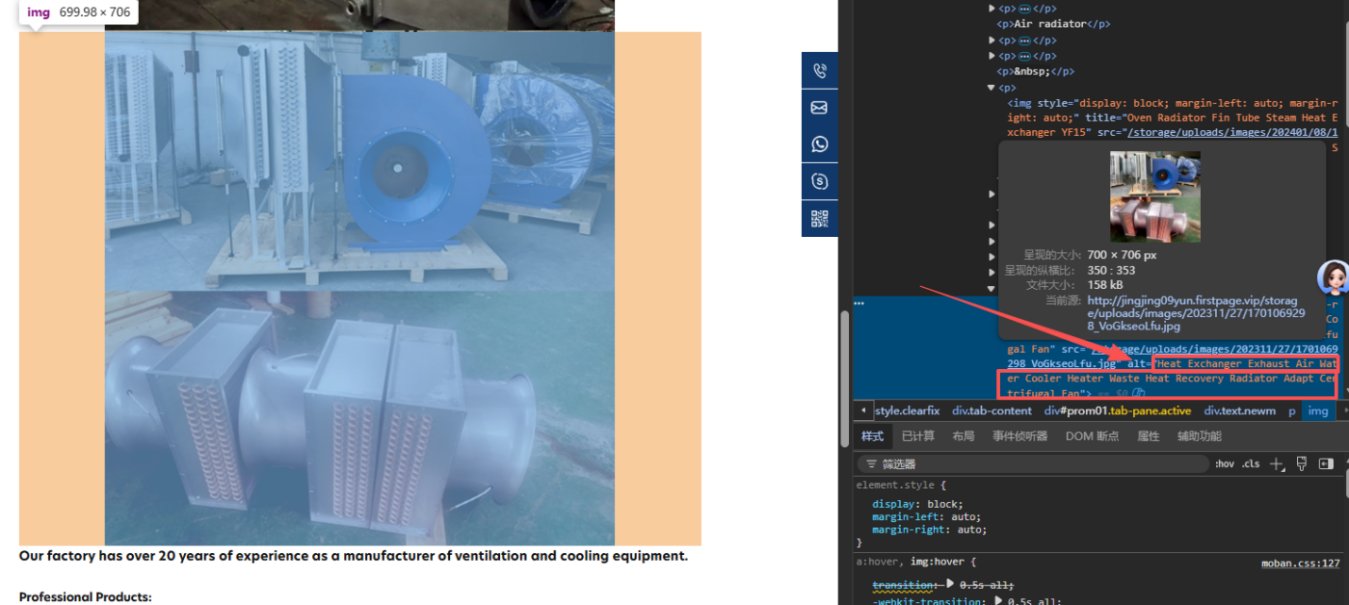Open the WhatsApp contact icon
Screen dimensions: 1349x605
pyautogui.click(x=820, y=145)
